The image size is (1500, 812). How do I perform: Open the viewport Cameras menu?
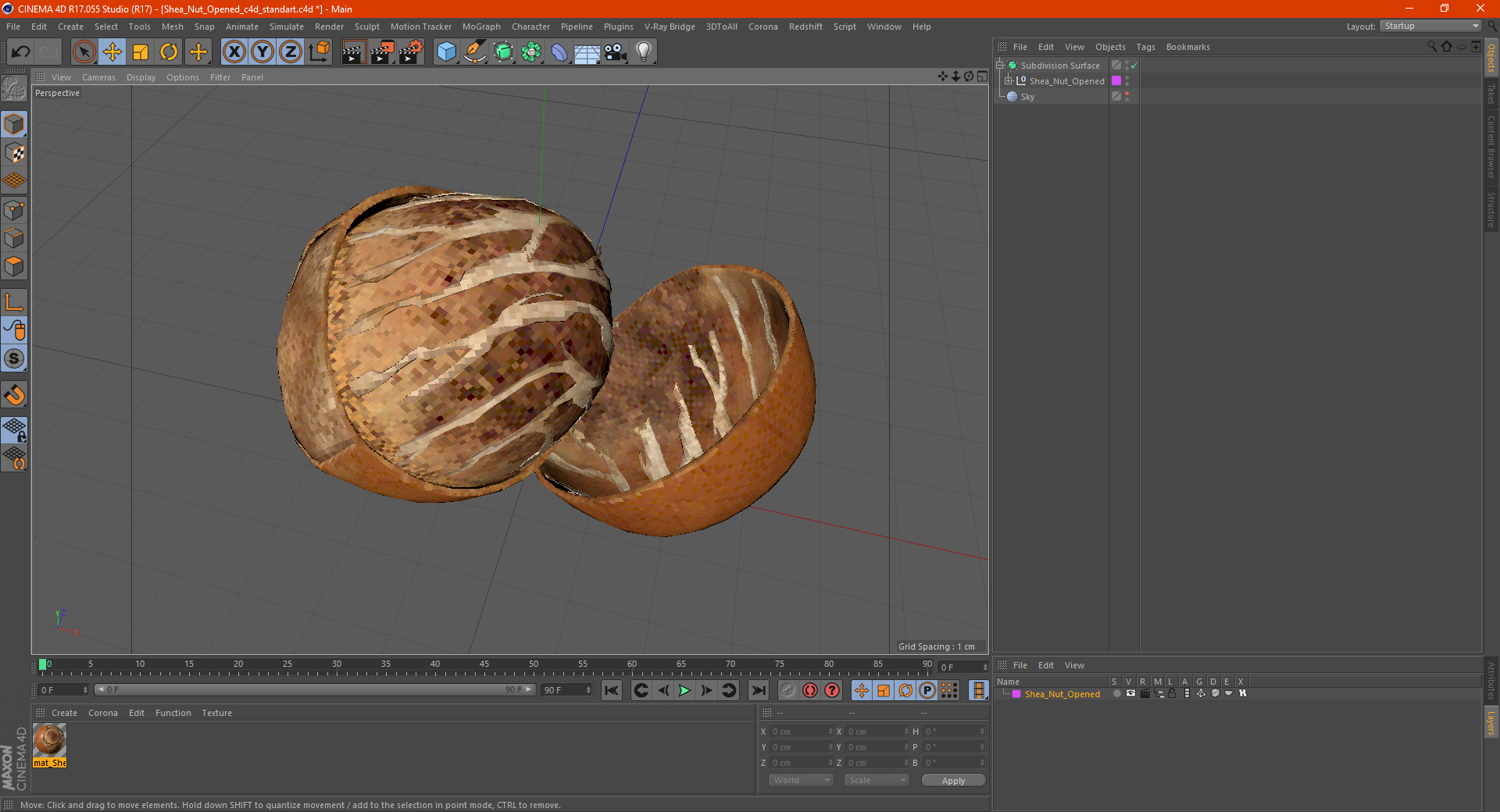(98, 77)
